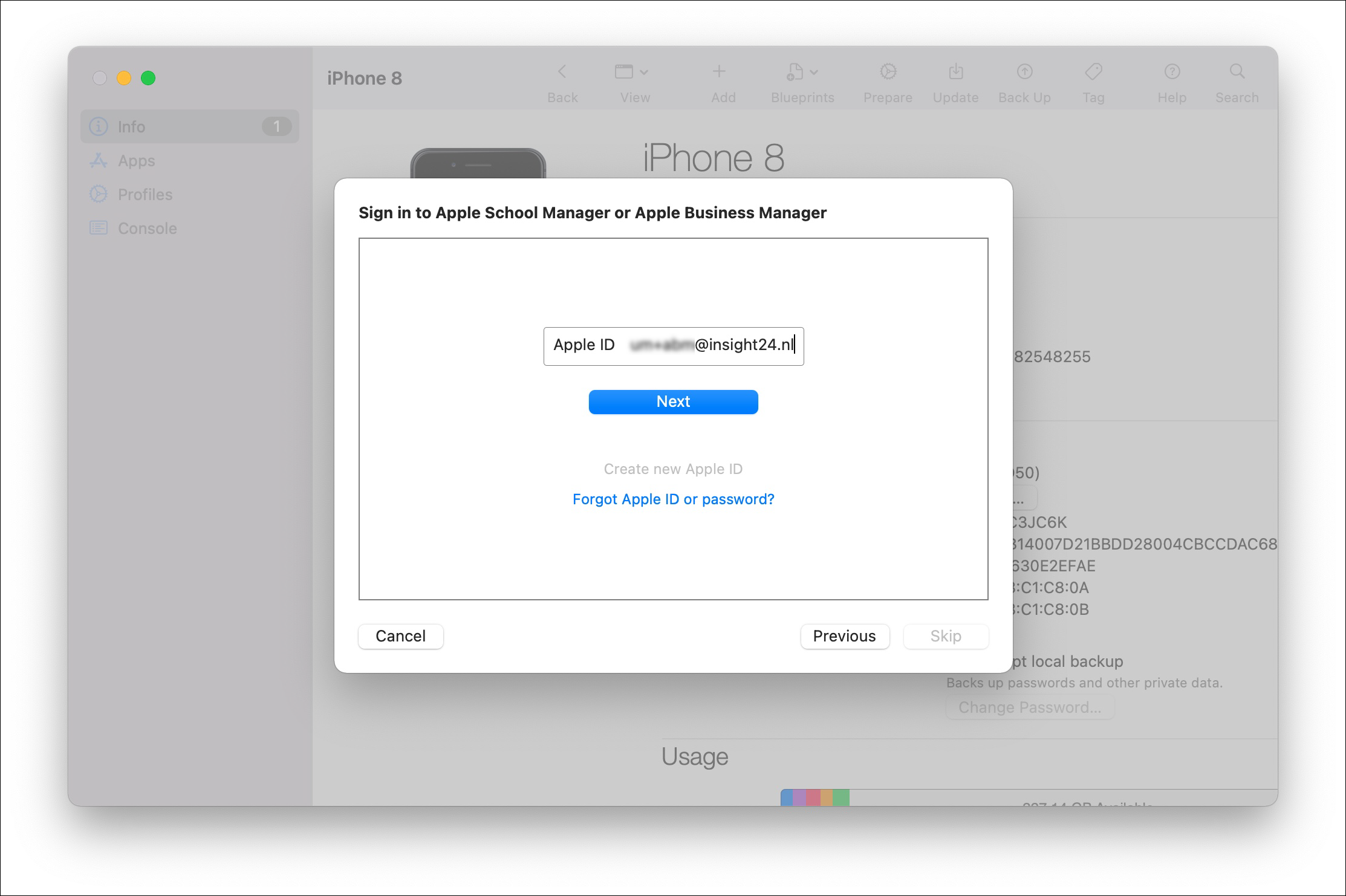Viewport: 1346px width, 896px height.
Task: Click the yellow minimize window button
Action: tap(124, 78)
